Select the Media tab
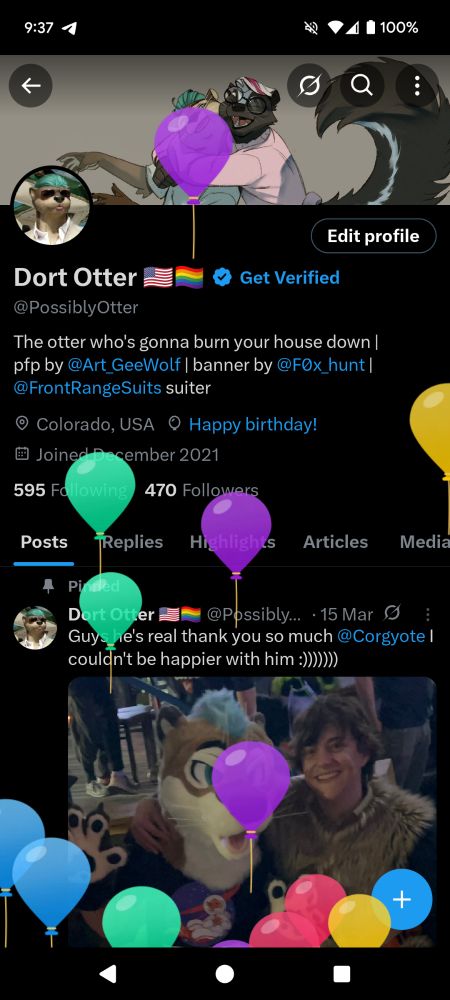This screenshot has width=450, height=1000. [x=425, y=542]
